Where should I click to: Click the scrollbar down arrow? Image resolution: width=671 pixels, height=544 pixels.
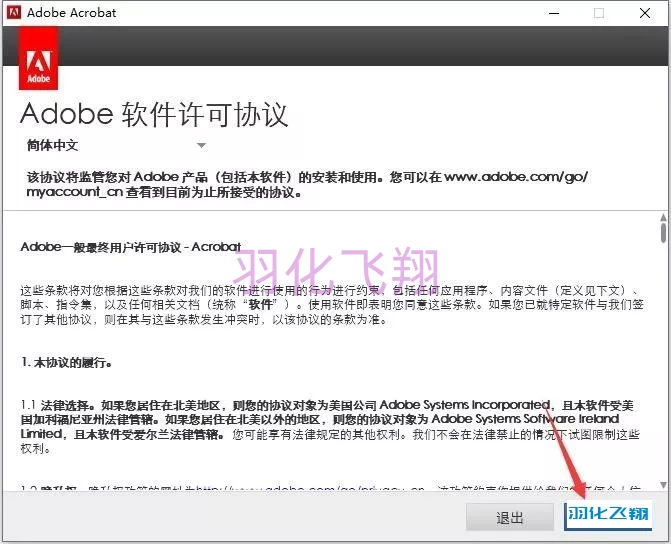click(663, 485)
